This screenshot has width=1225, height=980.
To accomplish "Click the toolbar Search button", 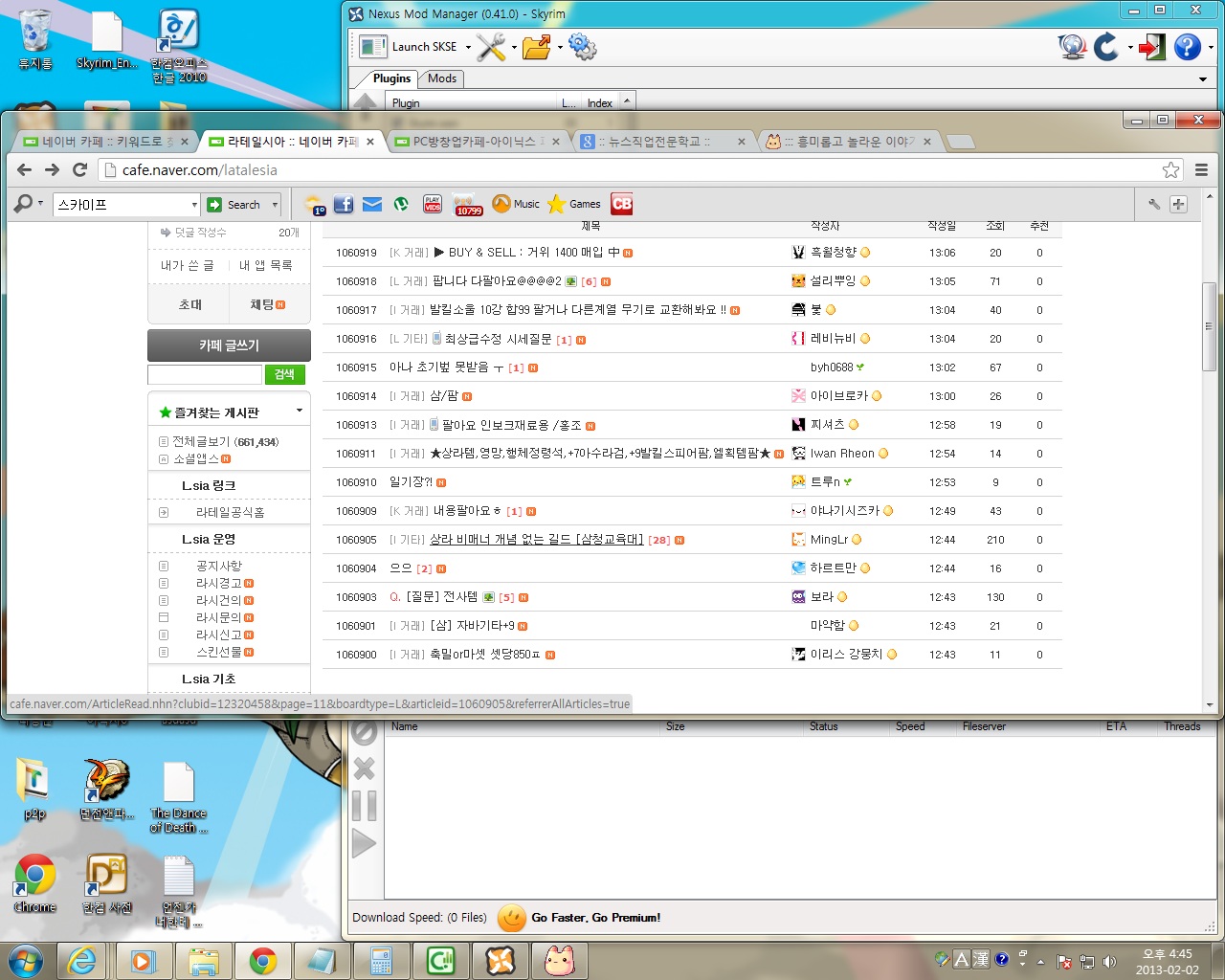I will tap(235, 204).
